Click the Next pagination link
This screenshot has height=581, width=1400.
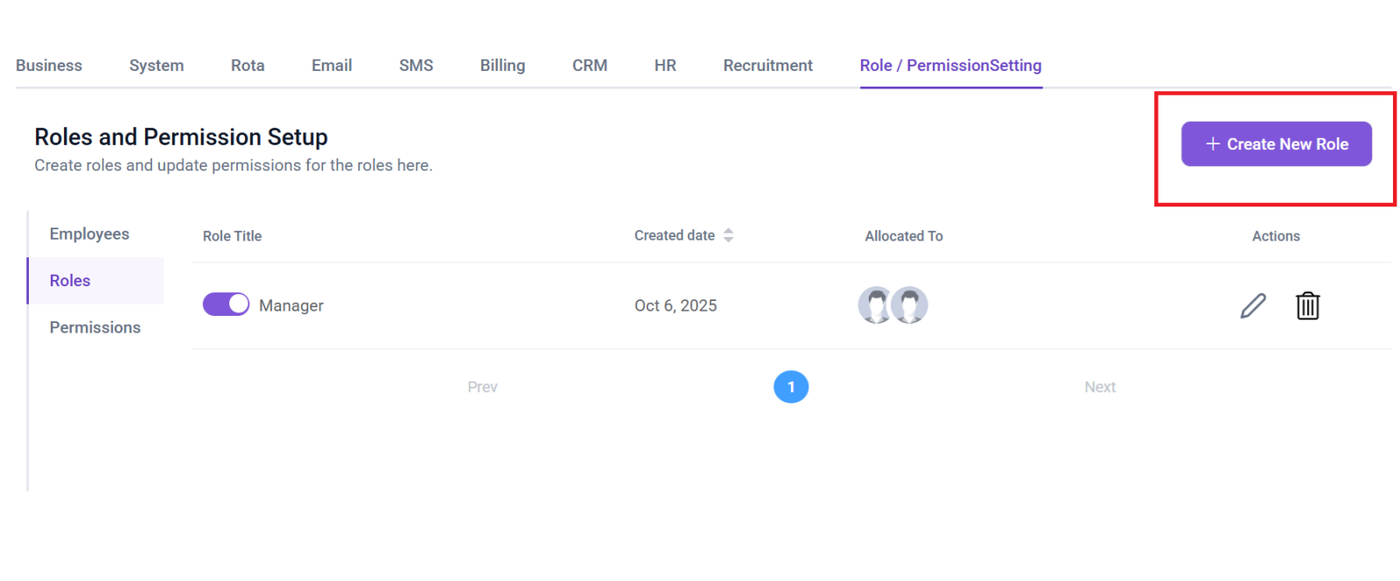pos(1100,387)
